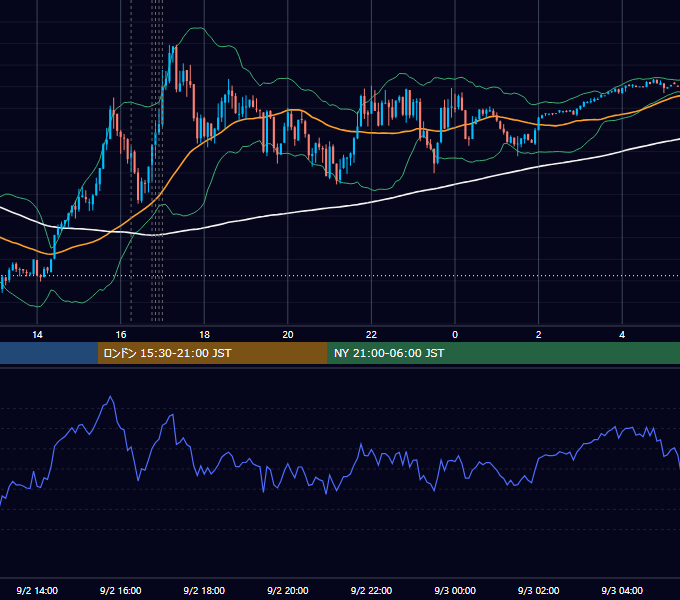The height and width of the screenshot is (600, 680).
Task: Select the NY 21:00-06:00 JST session bar
Action: point(503,353)
